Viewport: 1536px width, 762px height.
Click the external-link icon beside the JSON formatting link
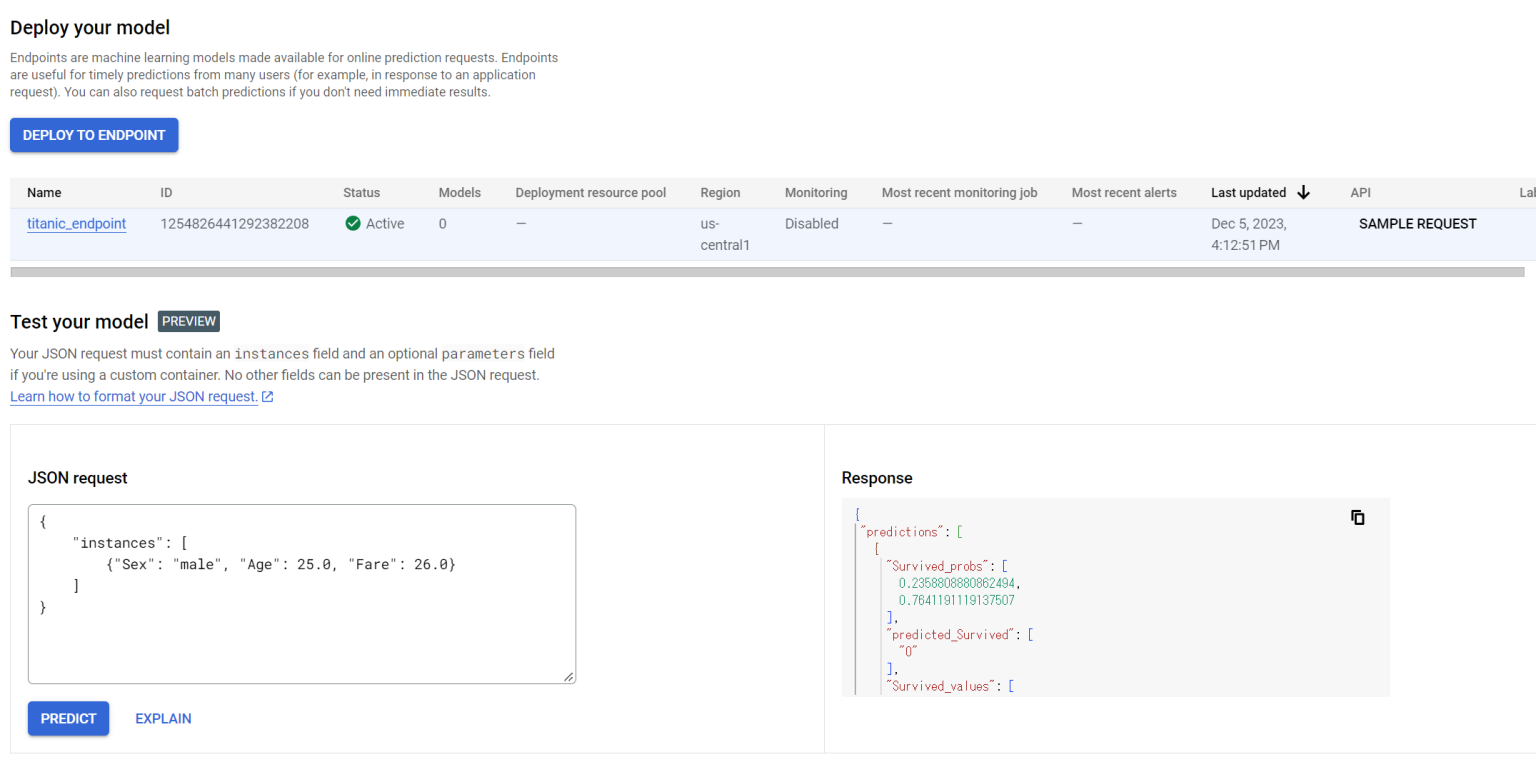pos(265,396)
